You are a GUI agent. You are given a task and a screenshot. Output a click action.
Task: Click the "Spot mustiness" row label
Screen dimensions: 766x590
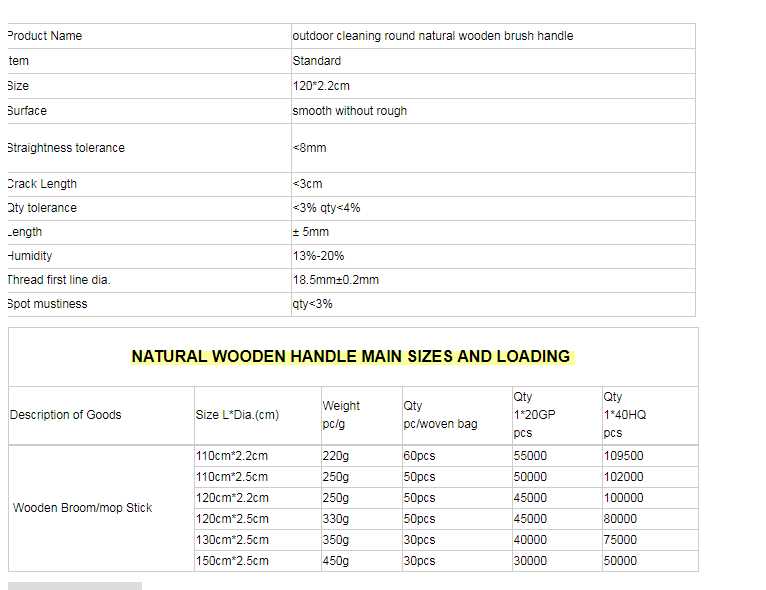tap(47, 304)
